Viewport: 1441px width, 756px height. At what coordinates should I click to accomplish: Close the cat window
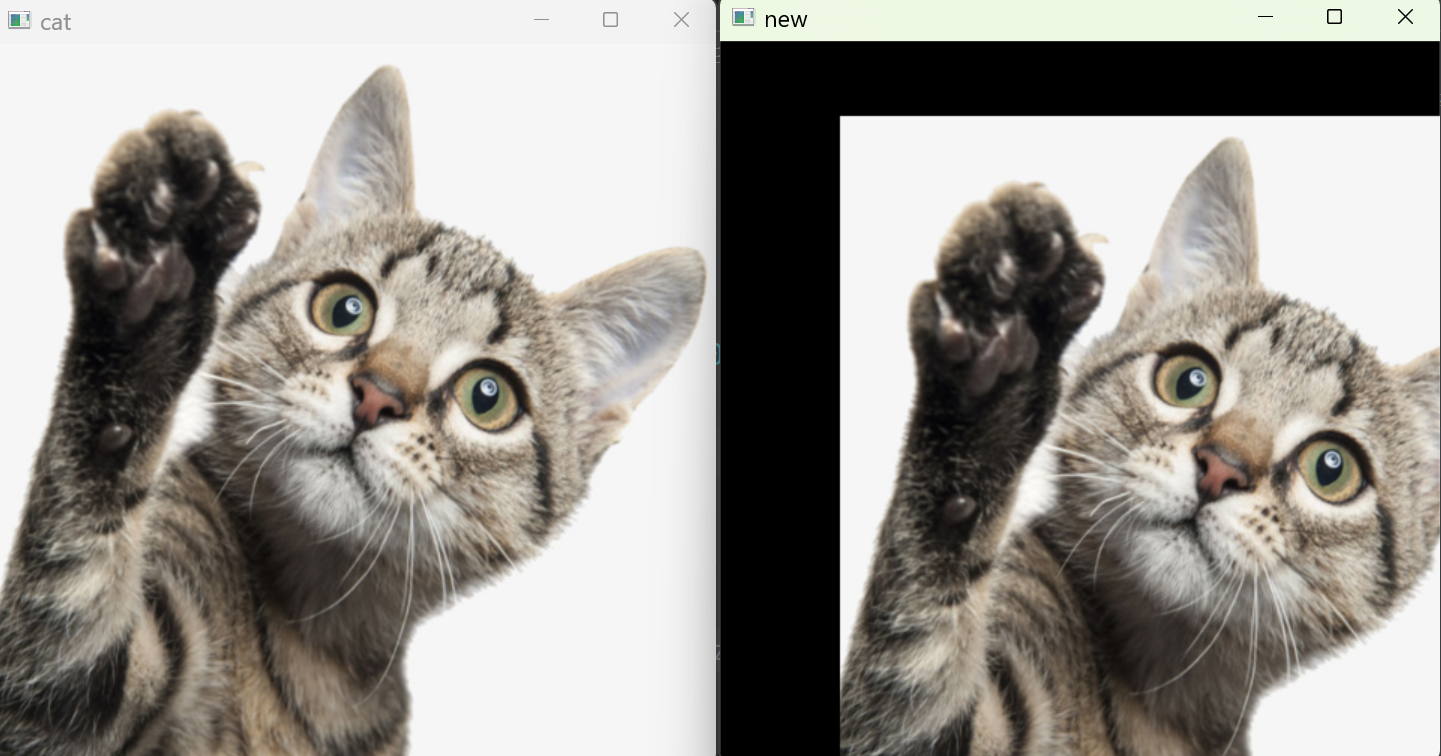[681, 20]
